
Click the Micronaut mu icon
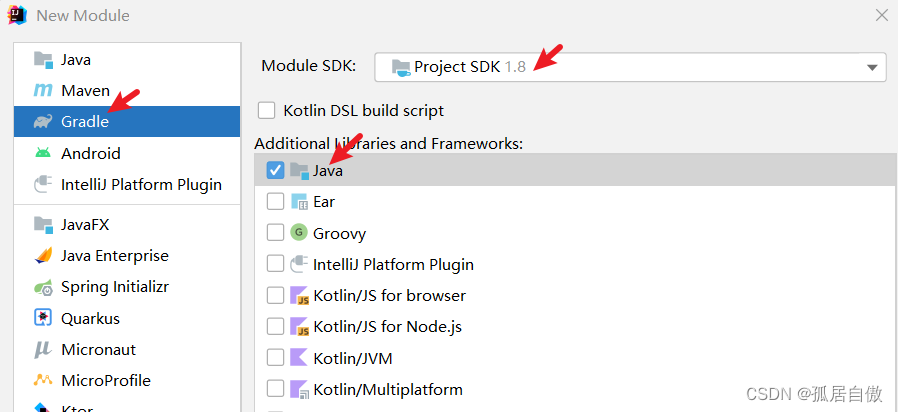(x=43, y=350)
